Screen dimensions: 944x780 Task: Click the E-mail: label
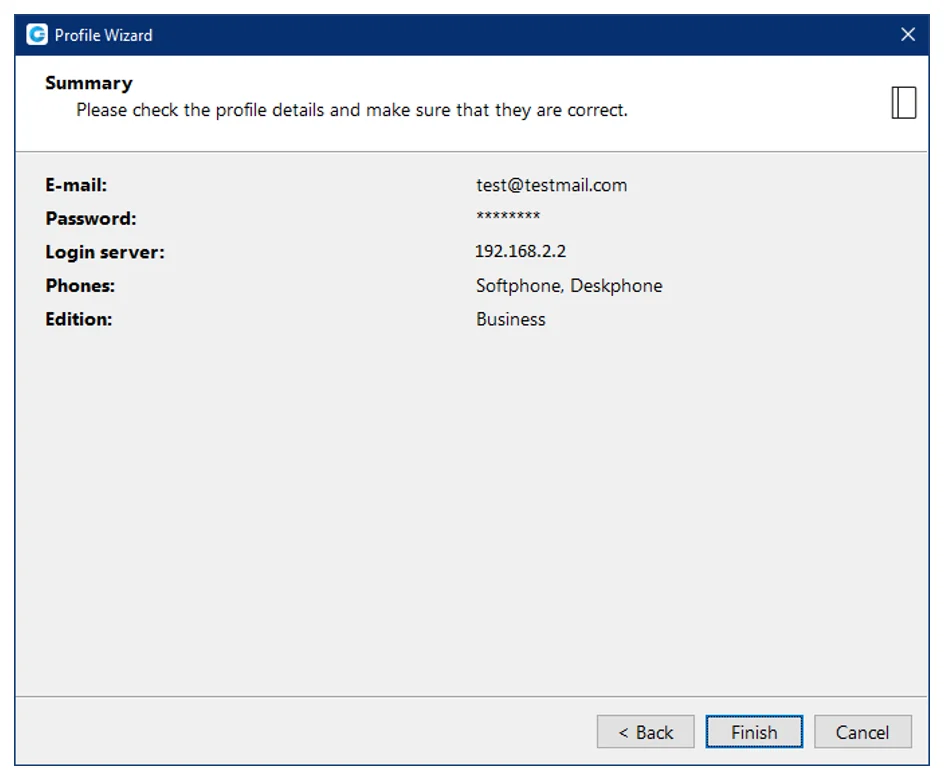(76, 185)
